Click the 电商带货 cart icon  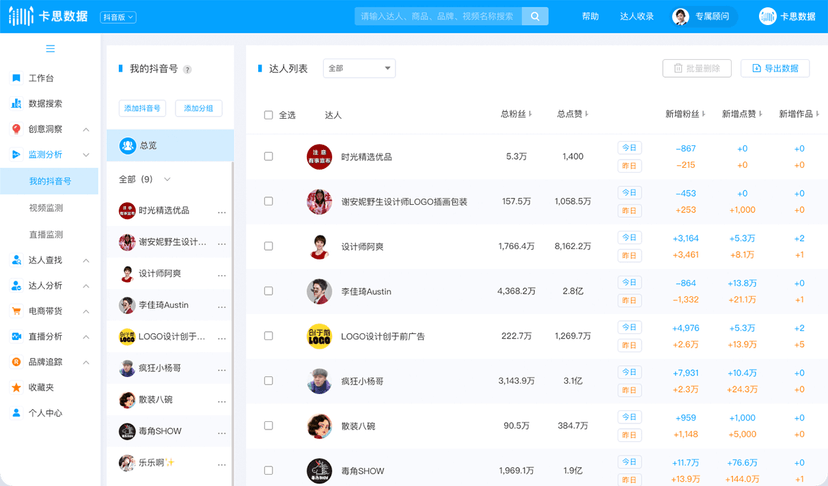pyautogui.click(x=16, y=311)
